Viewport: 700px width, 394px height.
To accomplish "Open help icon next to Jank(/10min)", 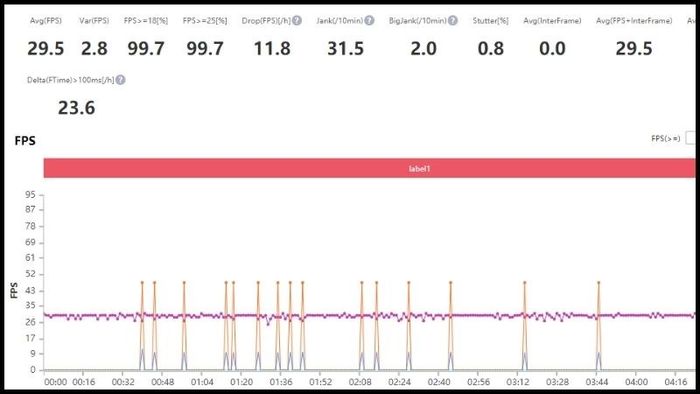I will pyautogui.click(x=369, y=21).
